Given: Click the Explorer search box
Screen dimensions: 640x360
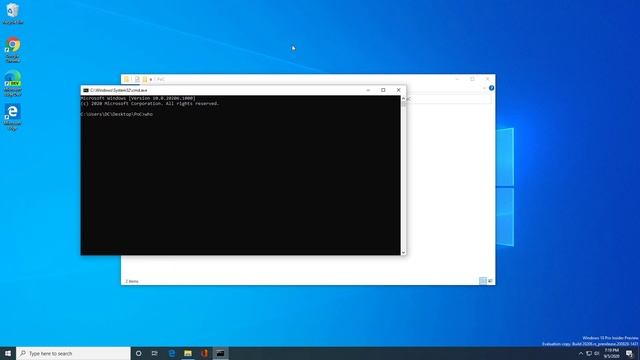Looking at the screenshot, I should [x=449, y=99].
